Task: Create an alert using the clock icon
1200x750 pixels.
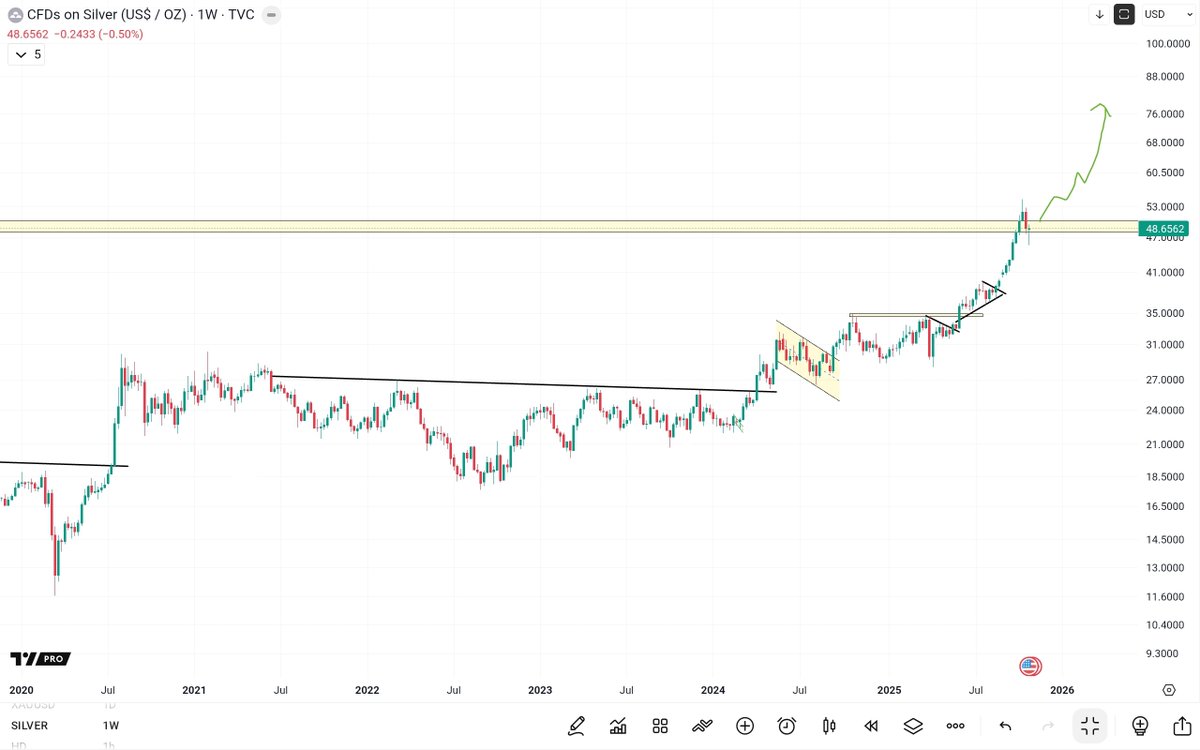Action: [787, 726]
